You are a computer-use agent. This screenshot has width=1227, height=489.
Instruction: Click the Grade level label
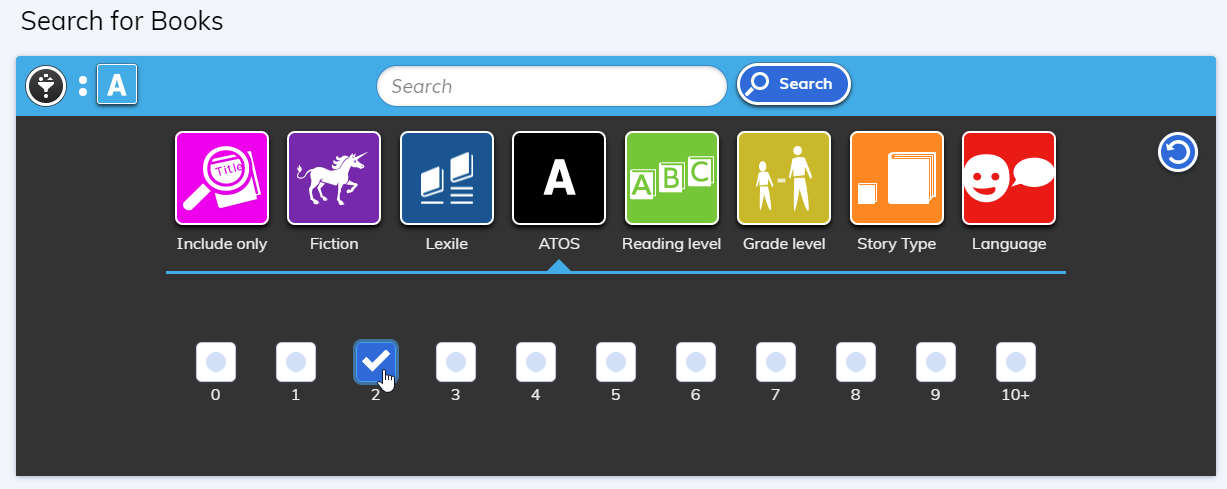point(784,244)
